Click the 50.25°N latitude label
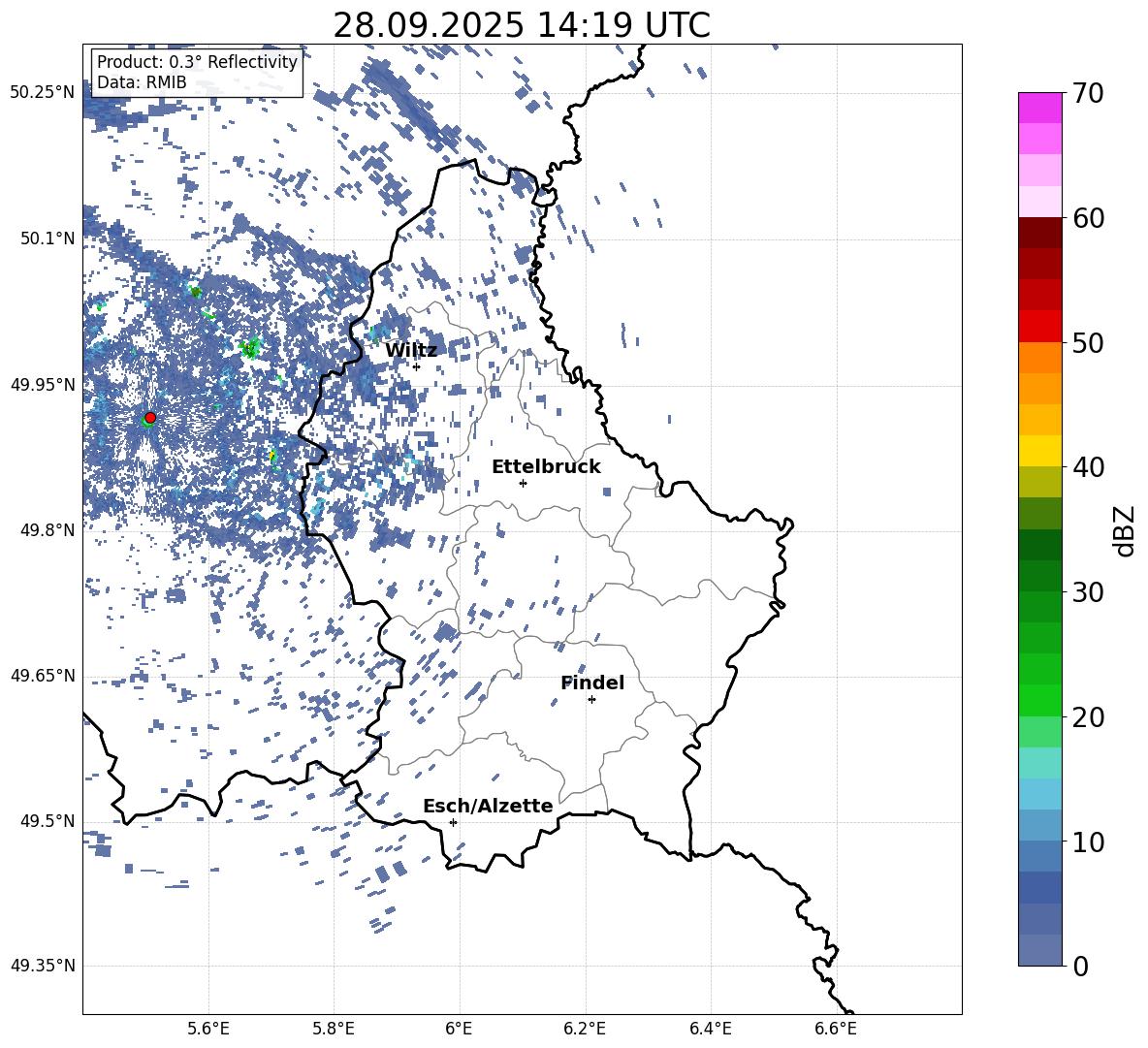This screenshot has width=1148, height=1048. pos(43,93)
